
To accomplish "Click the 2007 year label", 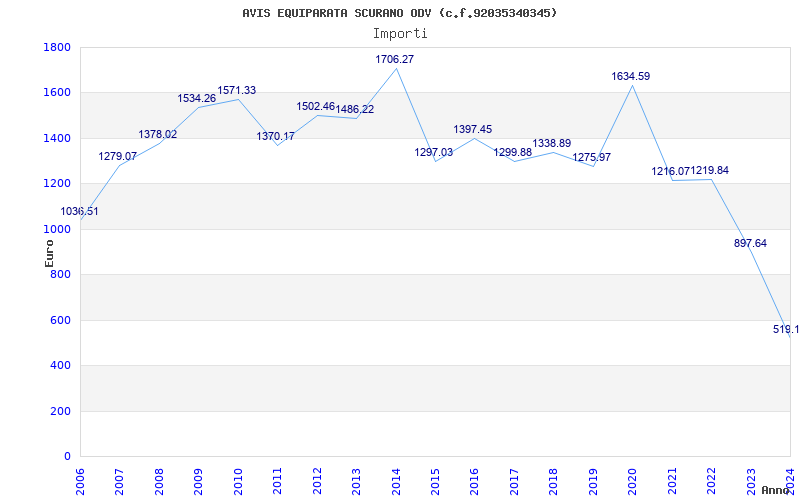I will (120, 481).
